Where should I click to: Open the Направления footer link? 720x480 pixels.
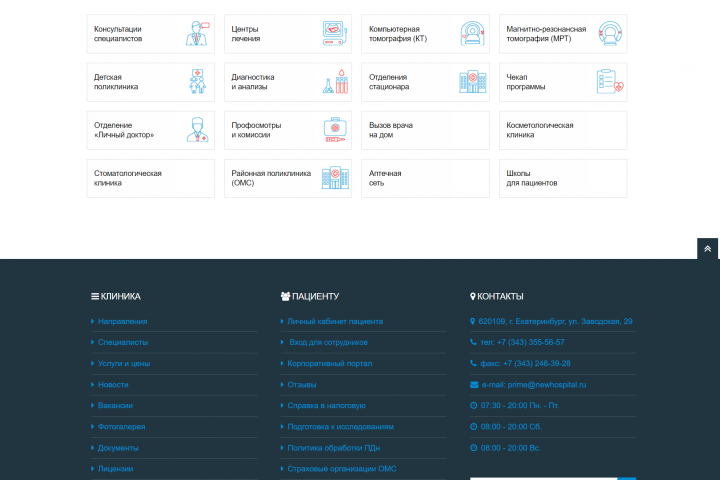pyautogui.click(x=122, y=322)
